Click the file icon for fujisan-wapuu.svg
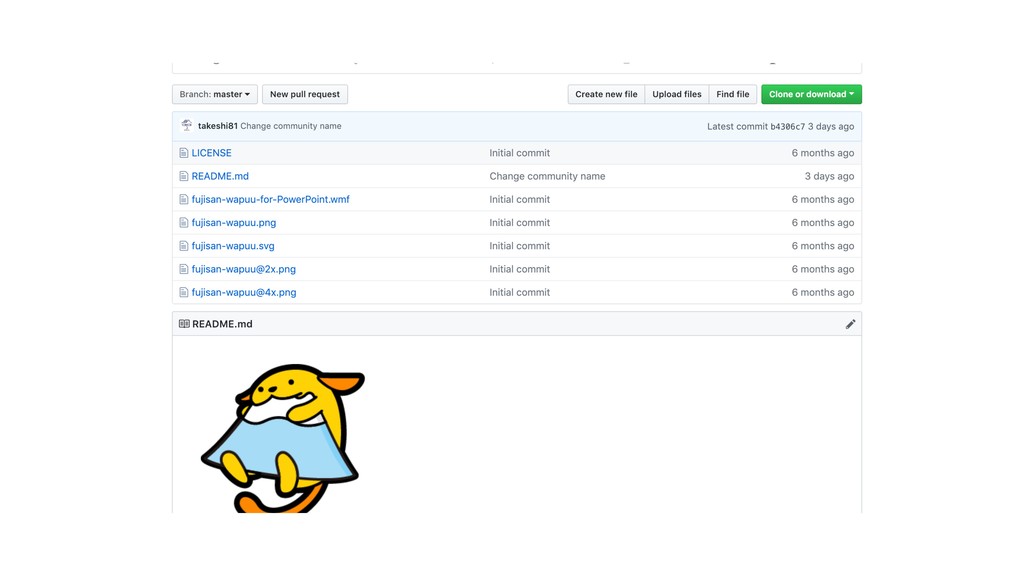This screenshot has width=1024, height=576. (184, 246)
